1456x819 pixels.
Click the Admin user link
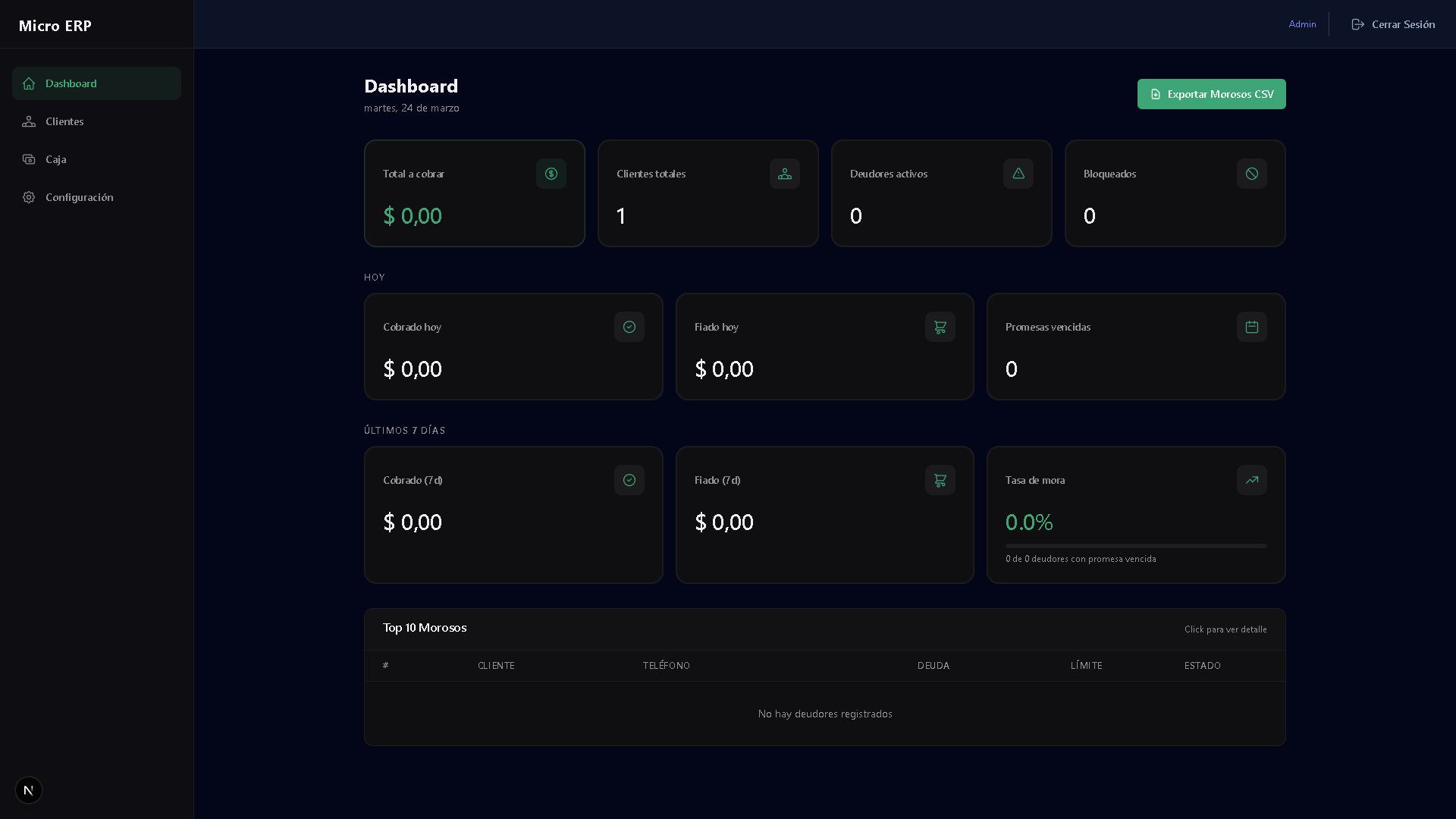[1302, 24]
